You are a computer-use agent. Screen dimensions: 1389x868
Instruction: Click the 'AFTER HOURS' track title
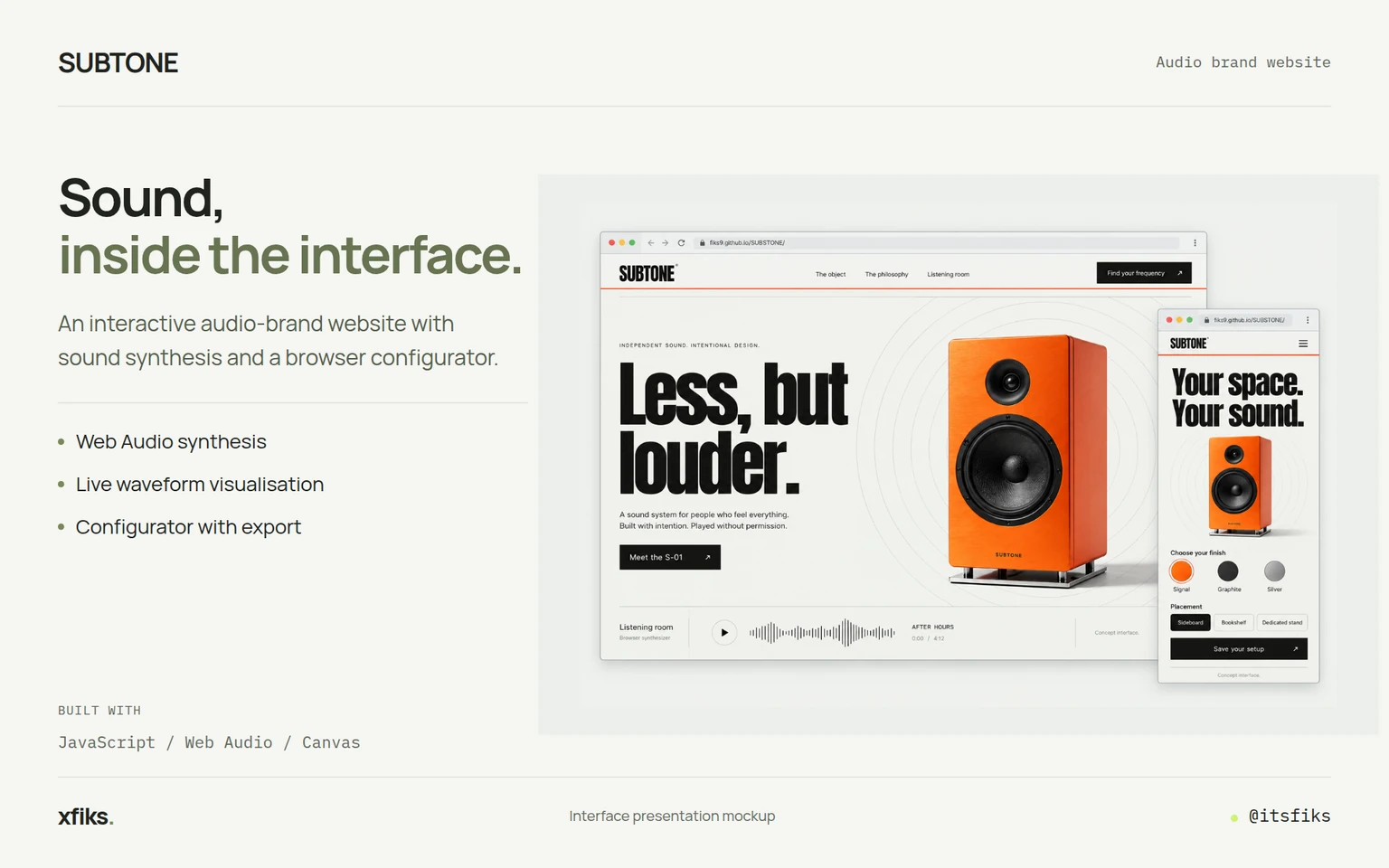(932, 627)
